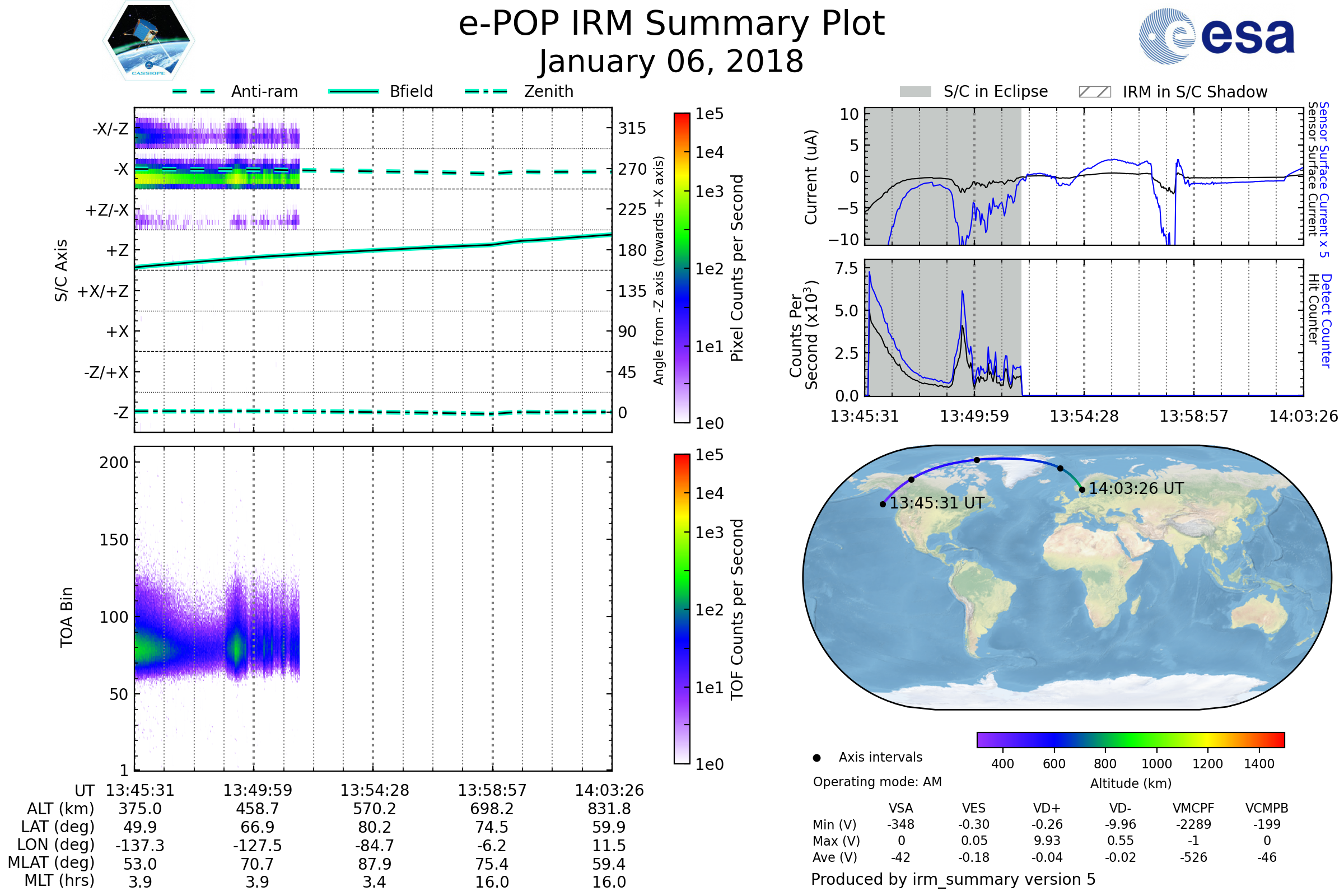Click the Pixel Counts per Second colorbar

(x=682, y=268)
